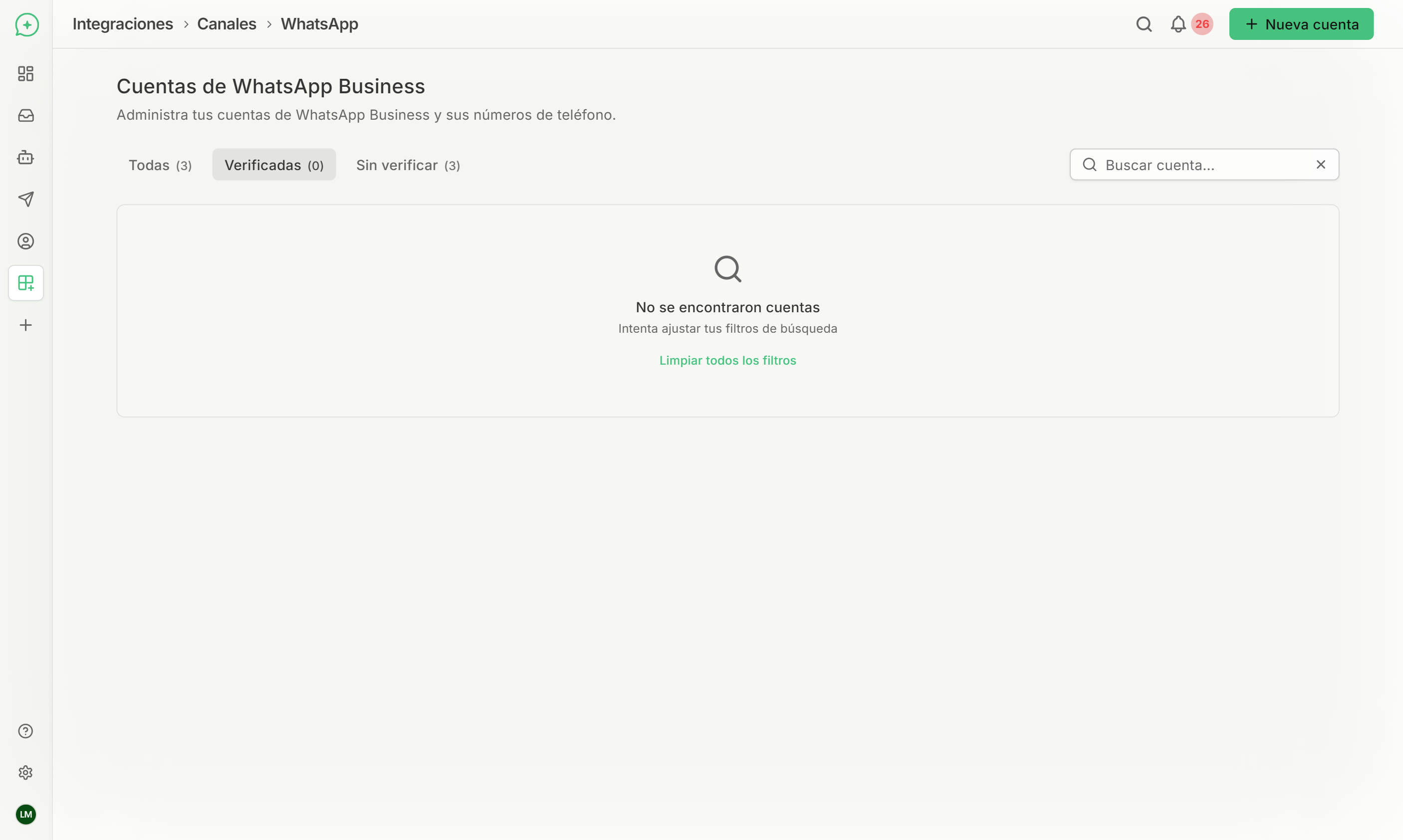Open the dashboard grid icon
The height and width of the screenshot is (840, 1403).
26,74
